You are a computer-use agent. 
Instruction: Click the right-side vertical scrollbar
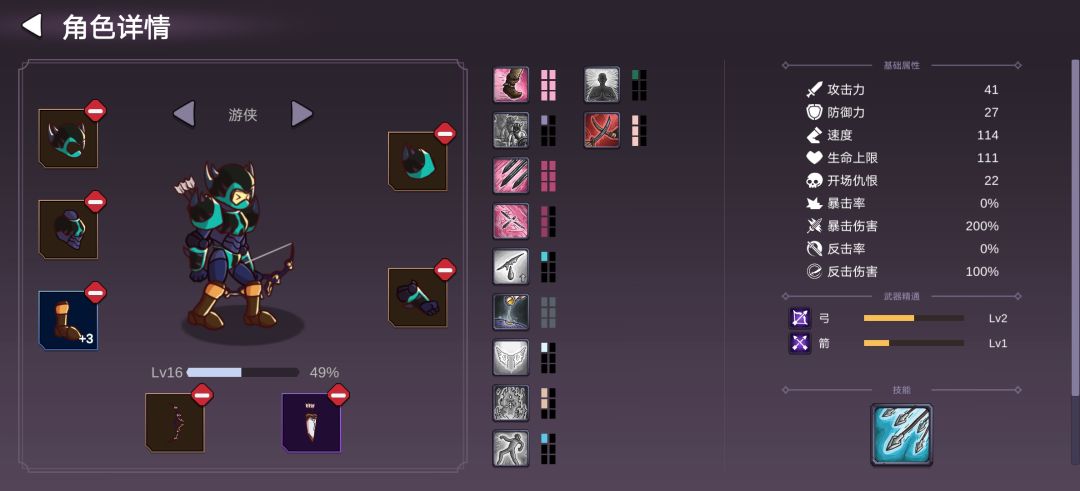[x=1075, y=227]
